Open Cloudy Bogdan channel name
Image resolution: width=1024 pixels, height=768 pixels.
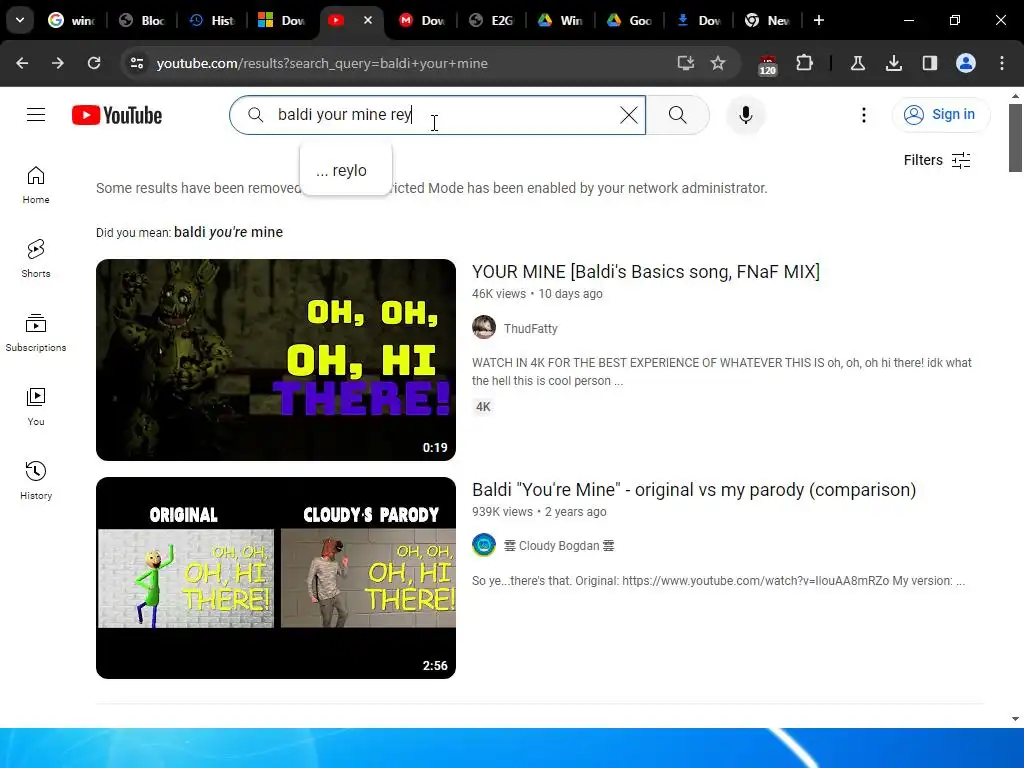pos(559,546)
